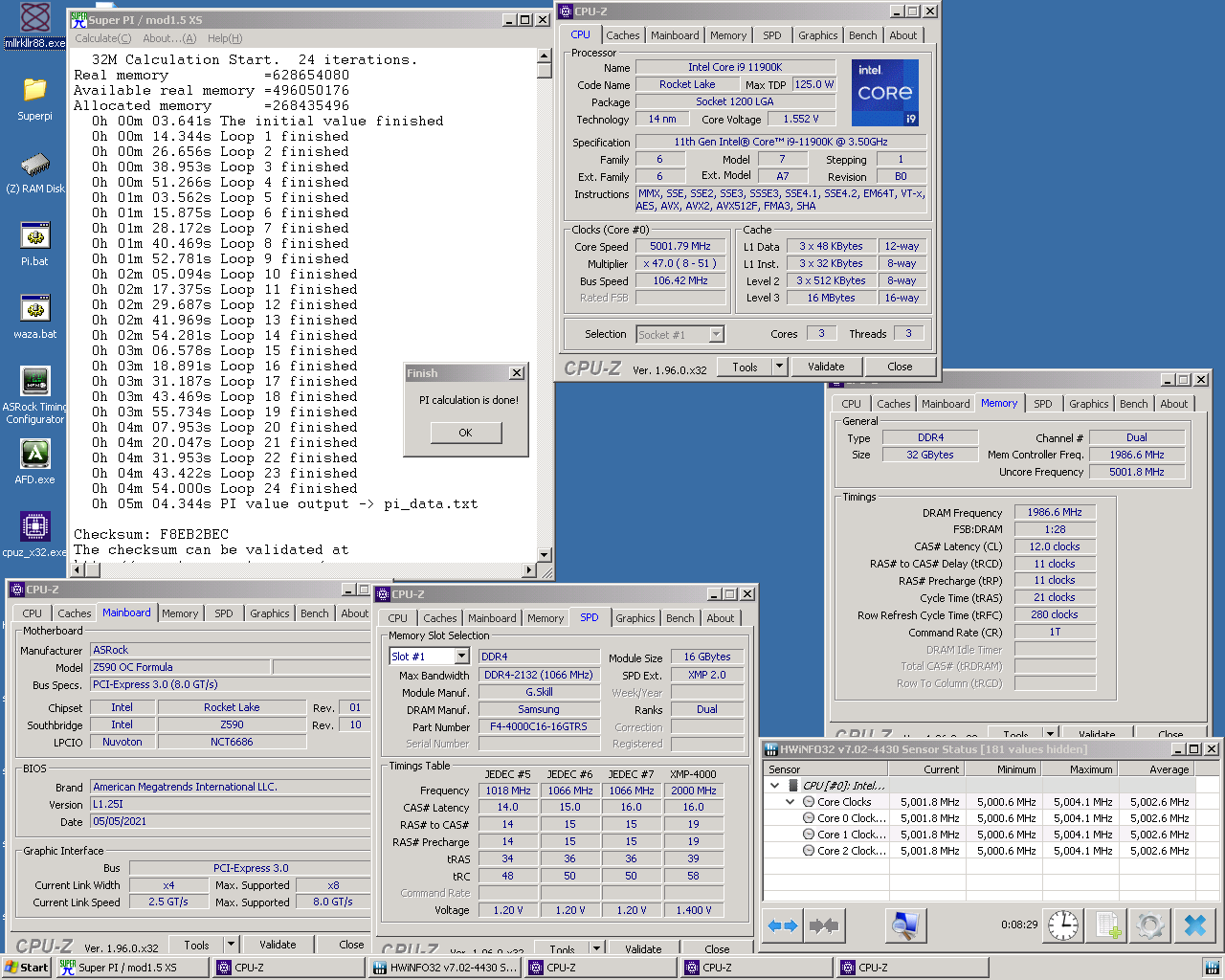Switch to Bench tab in the top CPU-Z window
This screenshot has height=980, width=1225.
coord(862,35)
